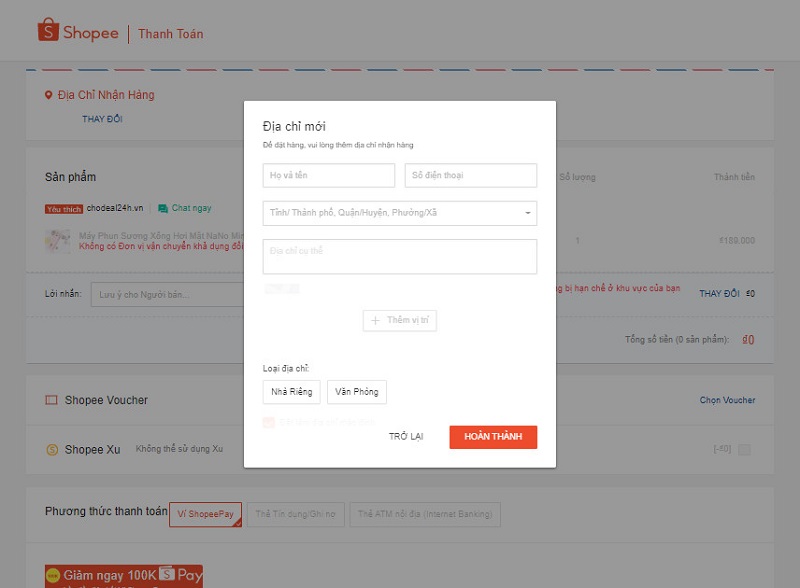Screen dimensions: 800x588
Task: Click the Shopee Voucher ticket icon
Action: pyautogui.click(x=52, y=400)
